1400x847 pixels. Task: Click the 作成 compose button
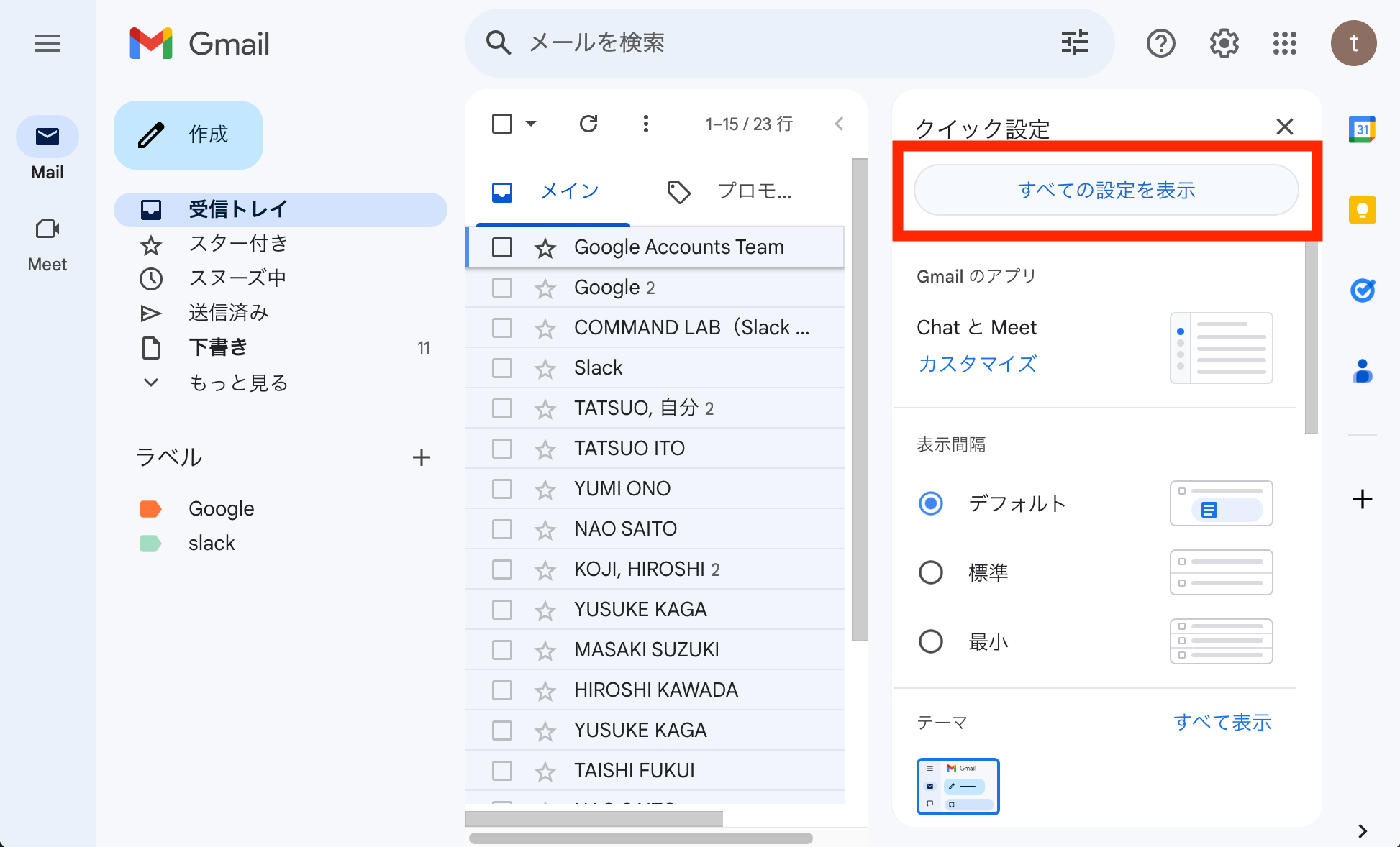(188, 135)
